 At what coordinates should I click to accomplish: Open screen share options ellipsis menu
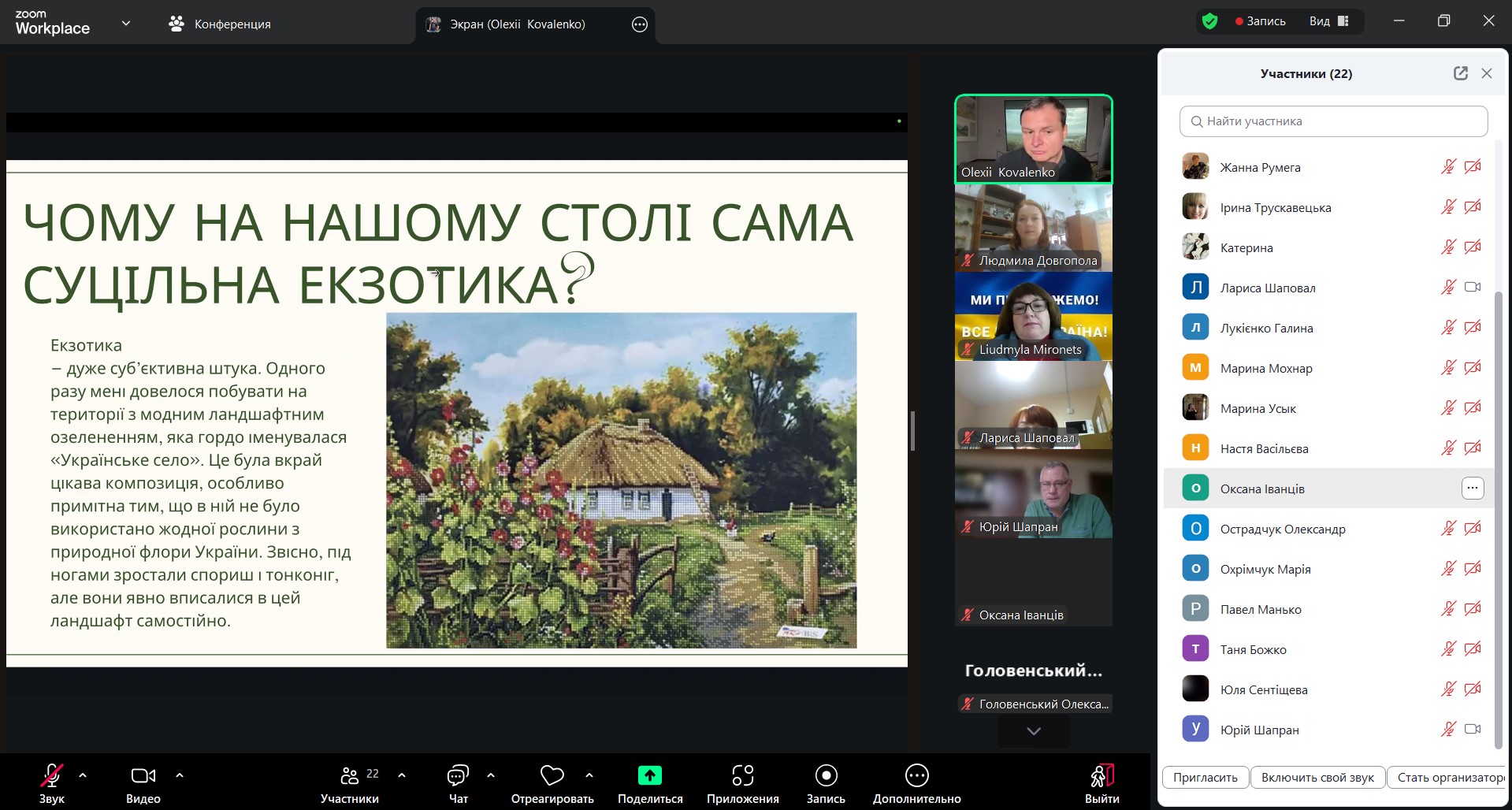point(639,24)
